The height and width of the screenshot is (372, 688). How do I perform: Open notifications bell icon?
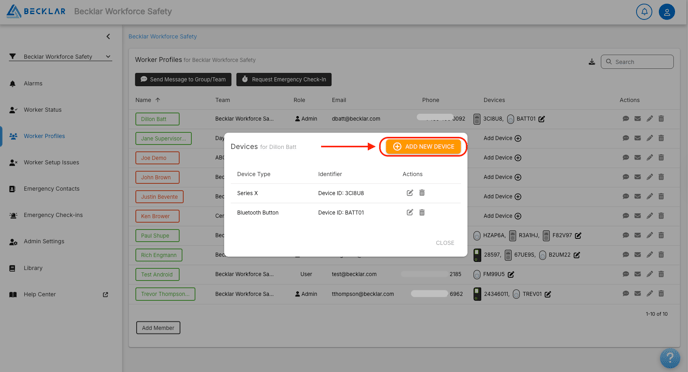click(x=644, y=12)
